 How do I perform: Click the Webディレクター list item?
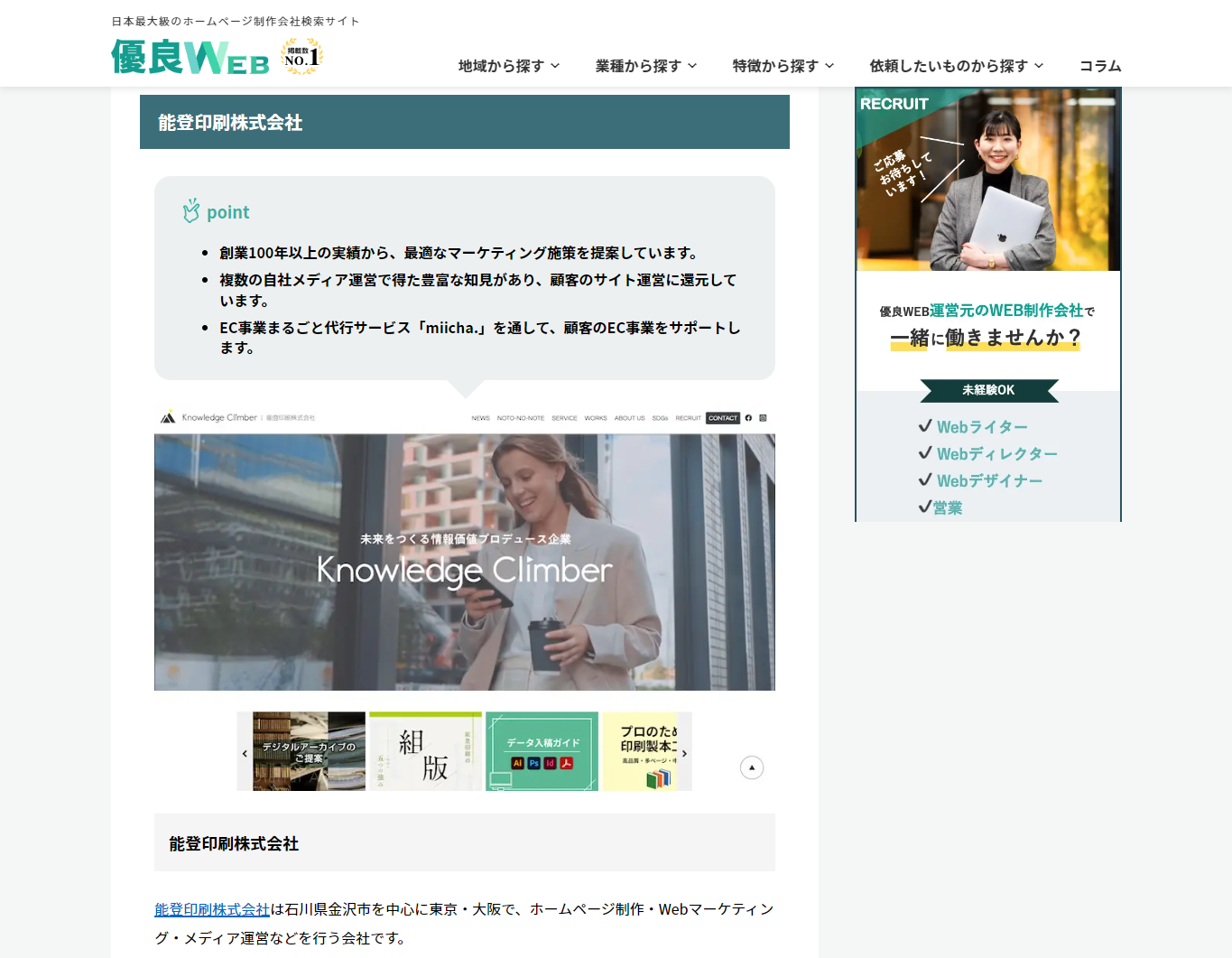997,454
